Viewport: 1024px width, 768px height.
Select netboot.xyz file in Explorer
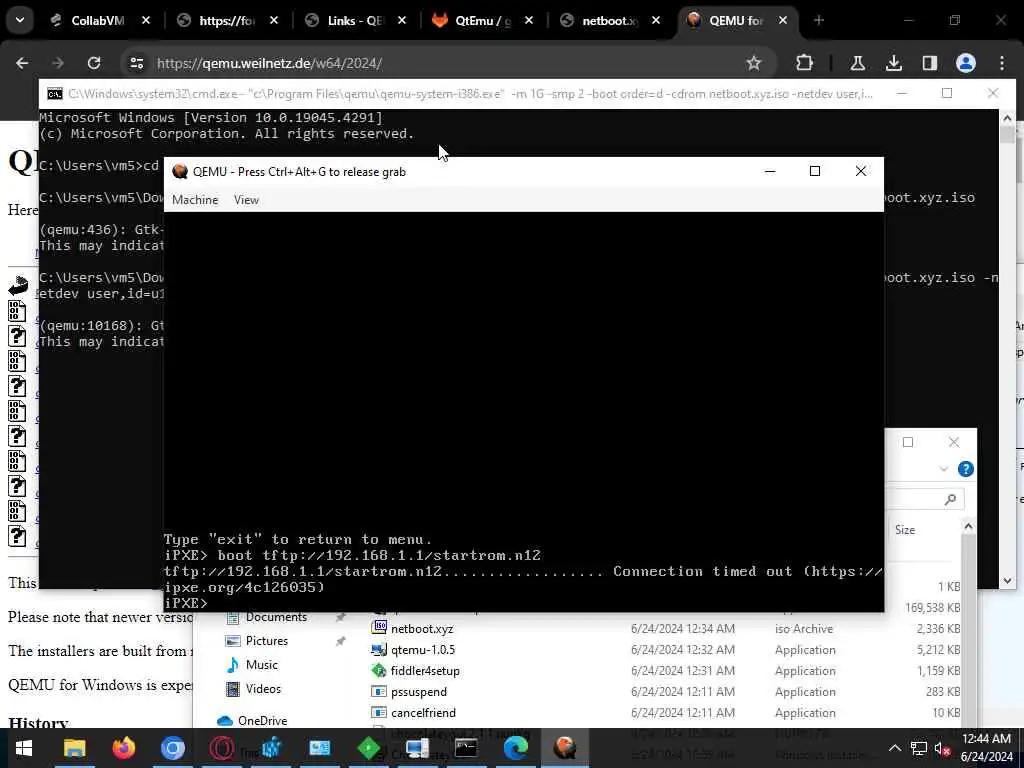tap(421, 628)
